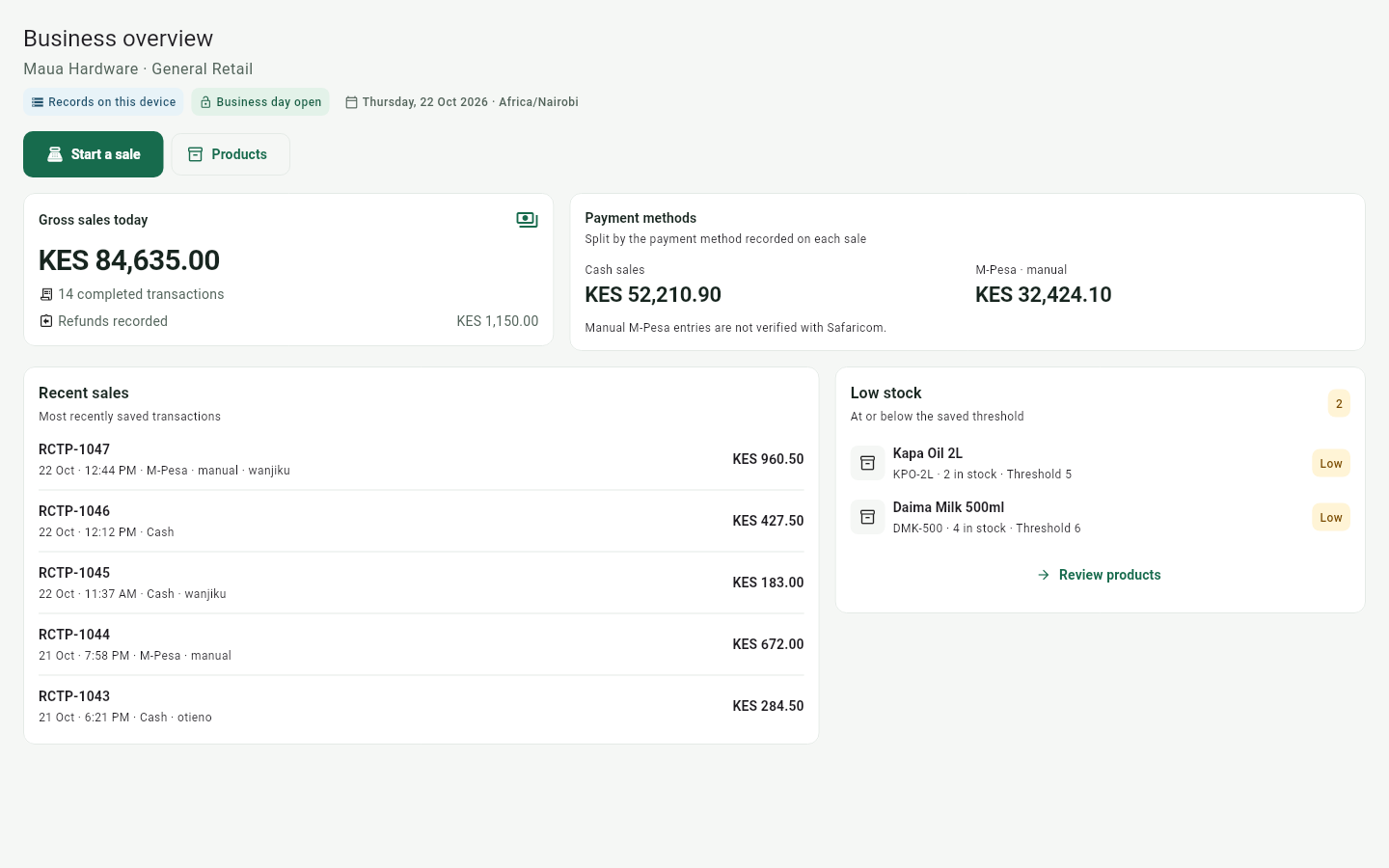Open the Products page button
Image resolution: width=1389 pixels, height=868 pixels.
(x=231, y=154)
